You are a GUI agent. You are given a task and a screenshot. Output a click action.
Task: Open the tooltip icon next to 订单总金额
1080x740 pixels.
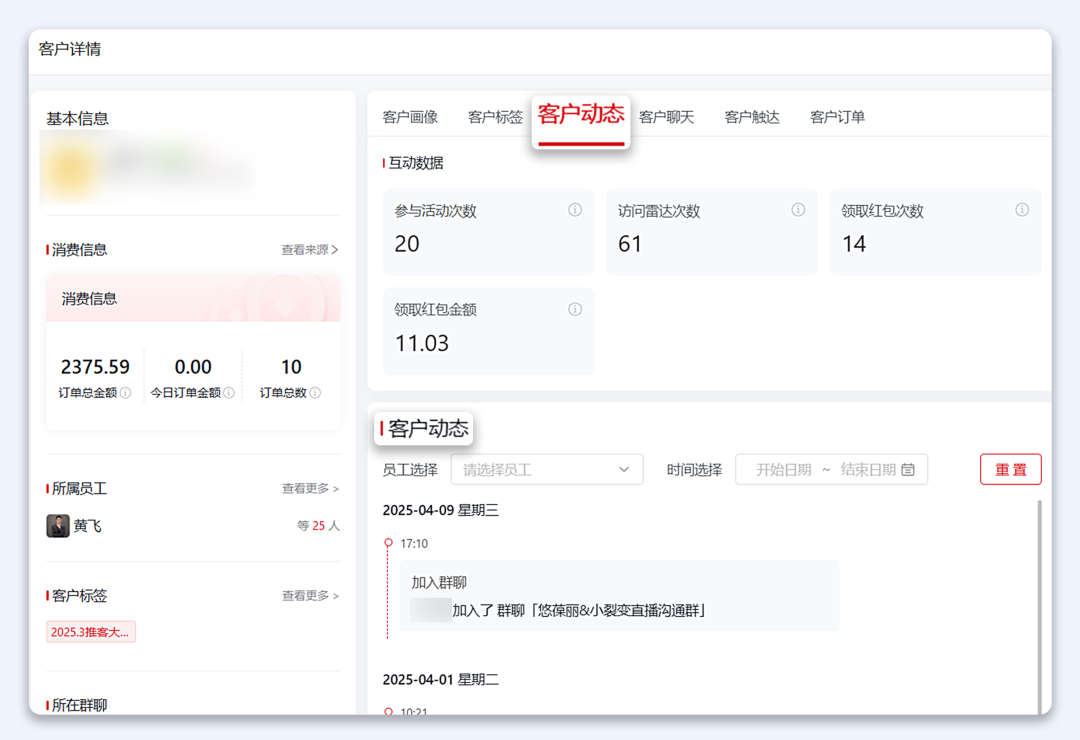pos(128,393)
